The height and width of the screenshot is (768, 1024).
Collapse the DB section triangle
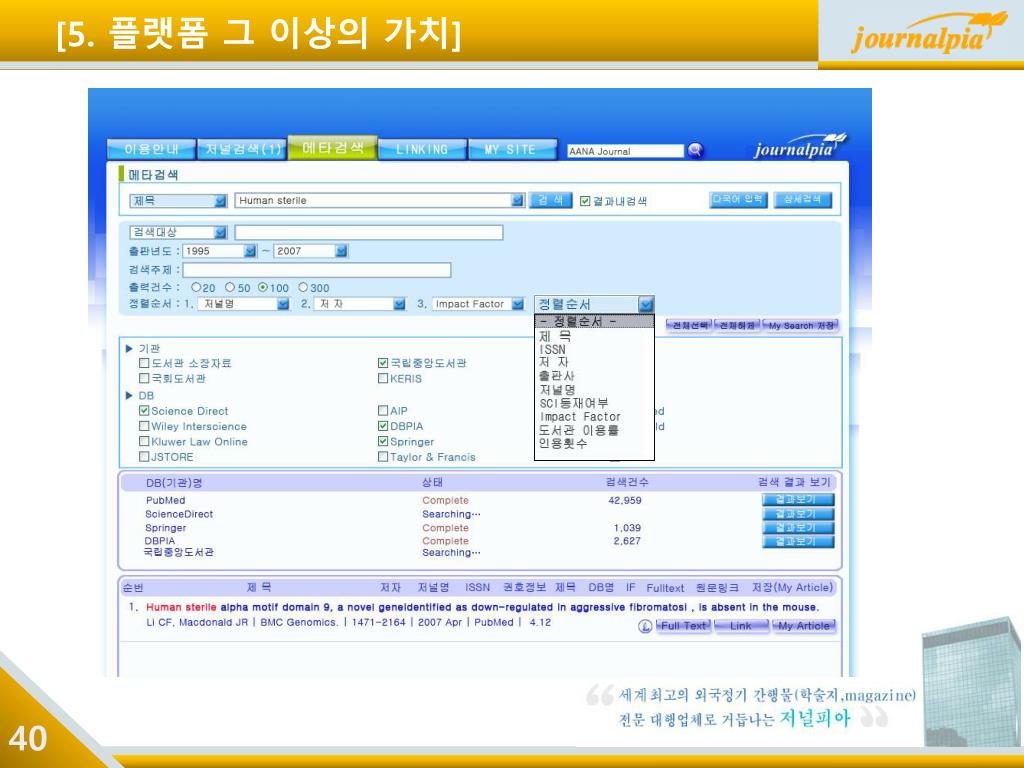click(129, 396)
